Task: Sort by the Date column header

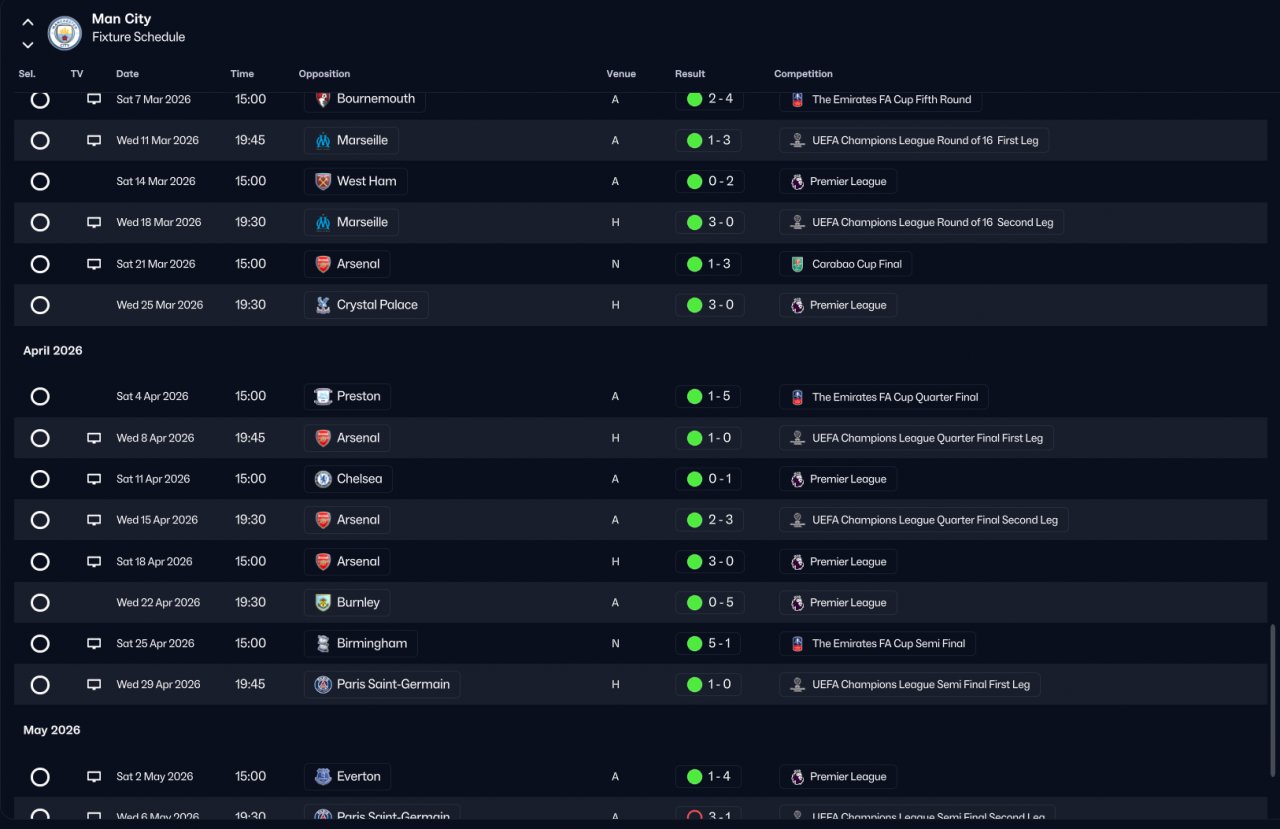Action: [127, 74]
